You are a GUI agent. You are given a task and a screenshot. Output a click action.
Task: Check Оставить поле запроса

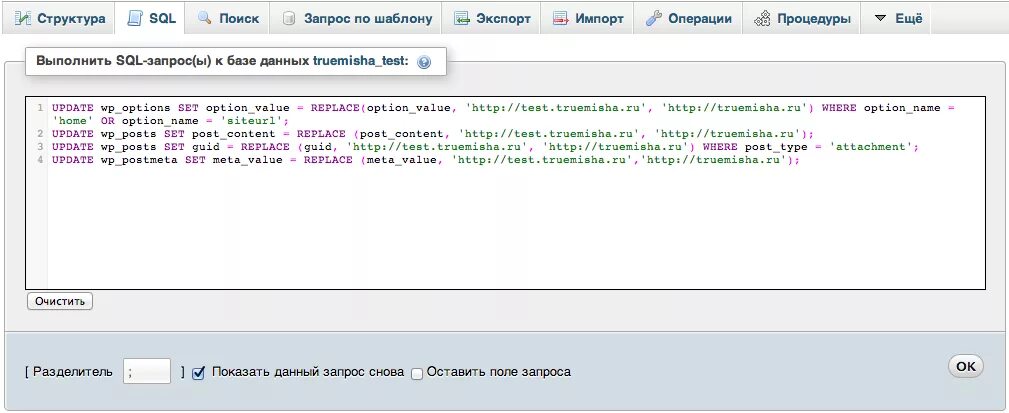(417, 373)
